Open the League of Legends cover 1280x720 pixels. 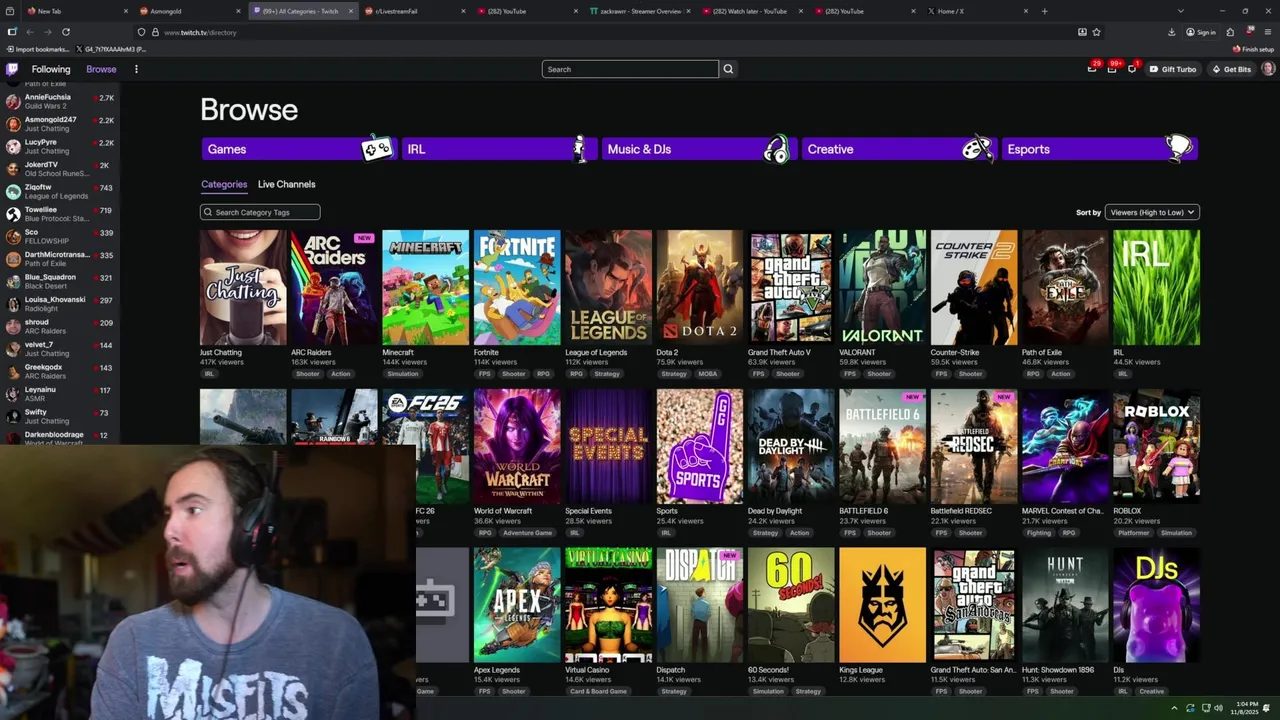coord(608,288)
